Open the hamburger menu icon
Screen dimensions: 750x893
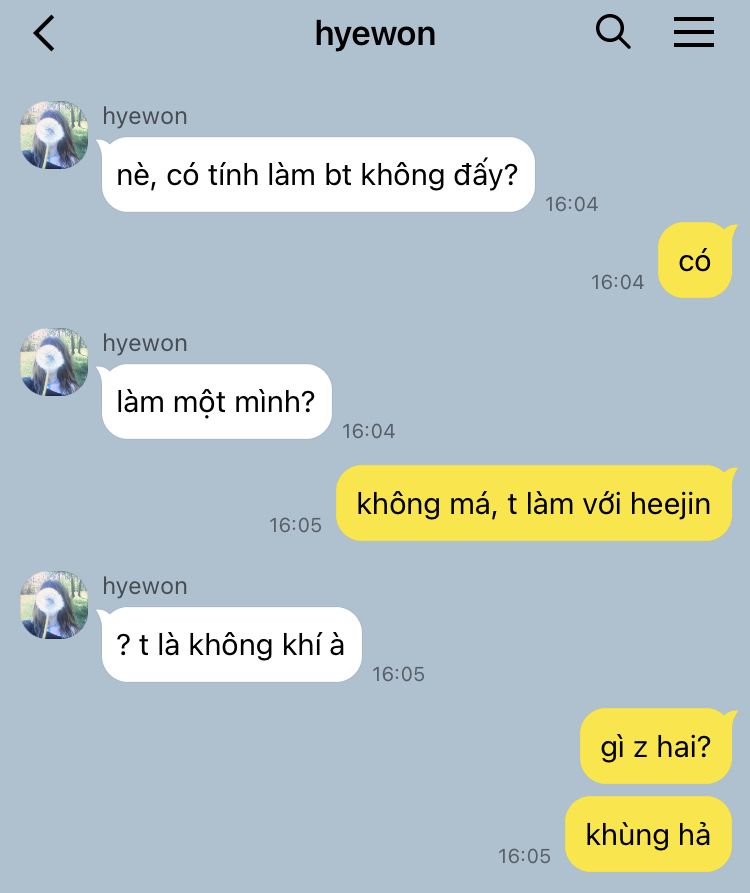pyautogui.click(x=694, y=32)
